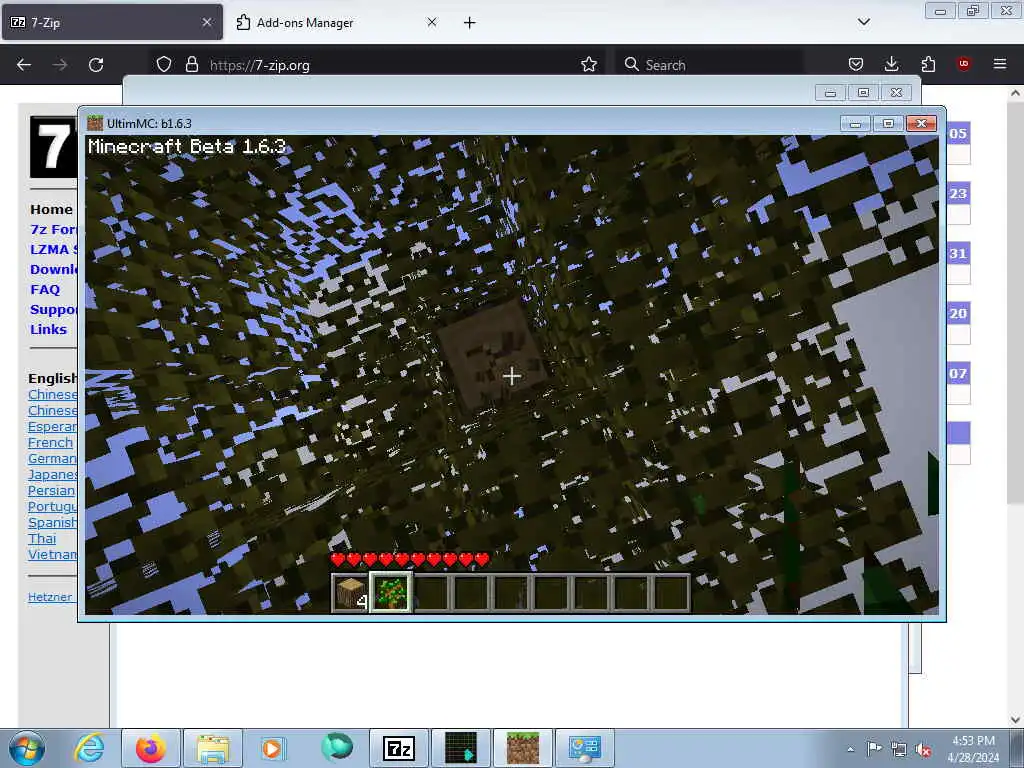
Task: Open the teal sphere taskbar app
Action: click(336, 748)
